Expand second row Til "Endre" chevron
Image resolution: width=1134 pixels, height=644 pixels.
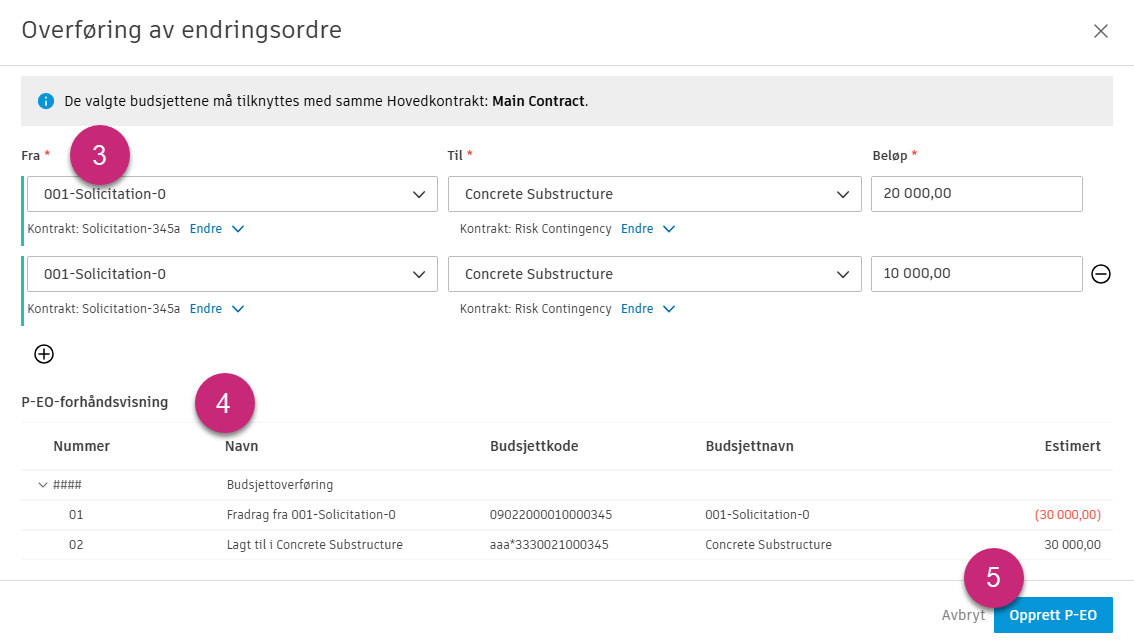click(668, 308)
